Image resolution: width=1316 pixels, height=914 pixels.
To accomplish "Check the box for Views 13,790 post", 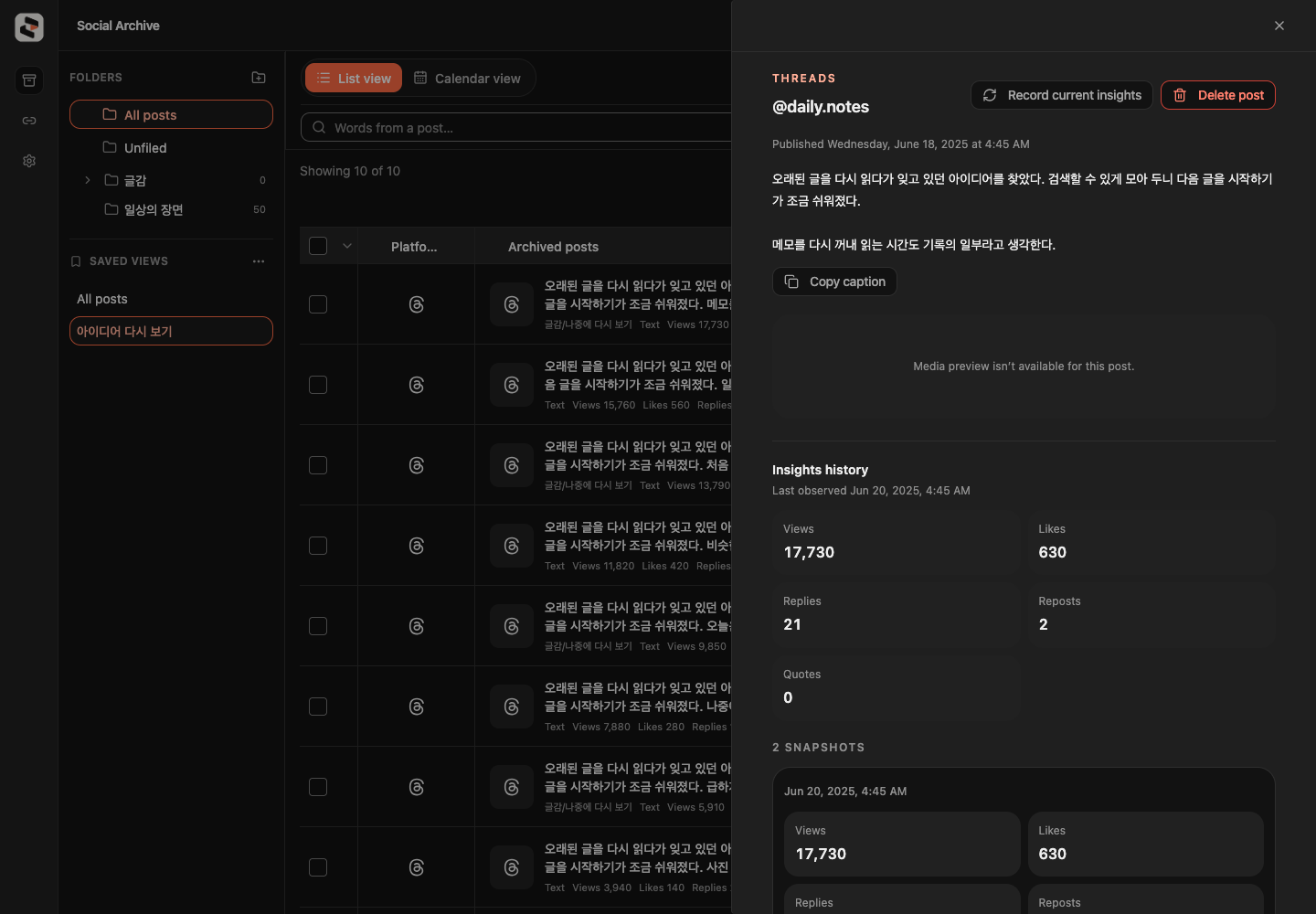I will pos(318,465).
